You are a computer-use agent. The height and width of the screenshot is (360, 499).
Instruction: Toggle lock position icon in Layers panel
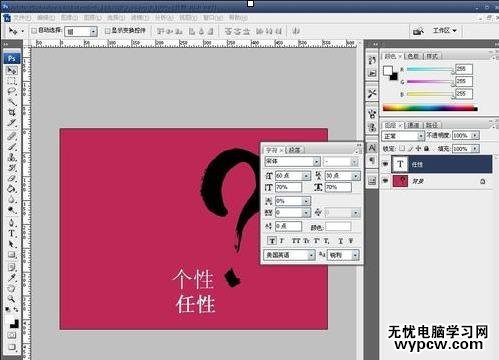pos(418,148)
